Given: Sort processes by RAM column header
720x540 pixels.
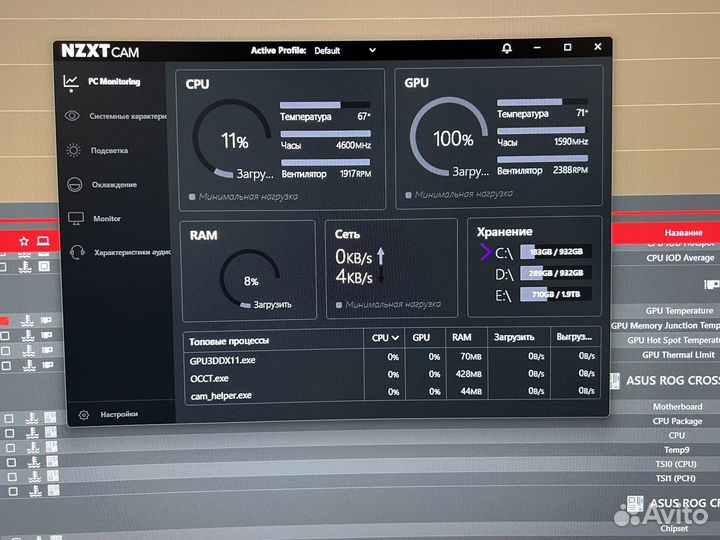Looking at the screenshot, I should 461,338.
